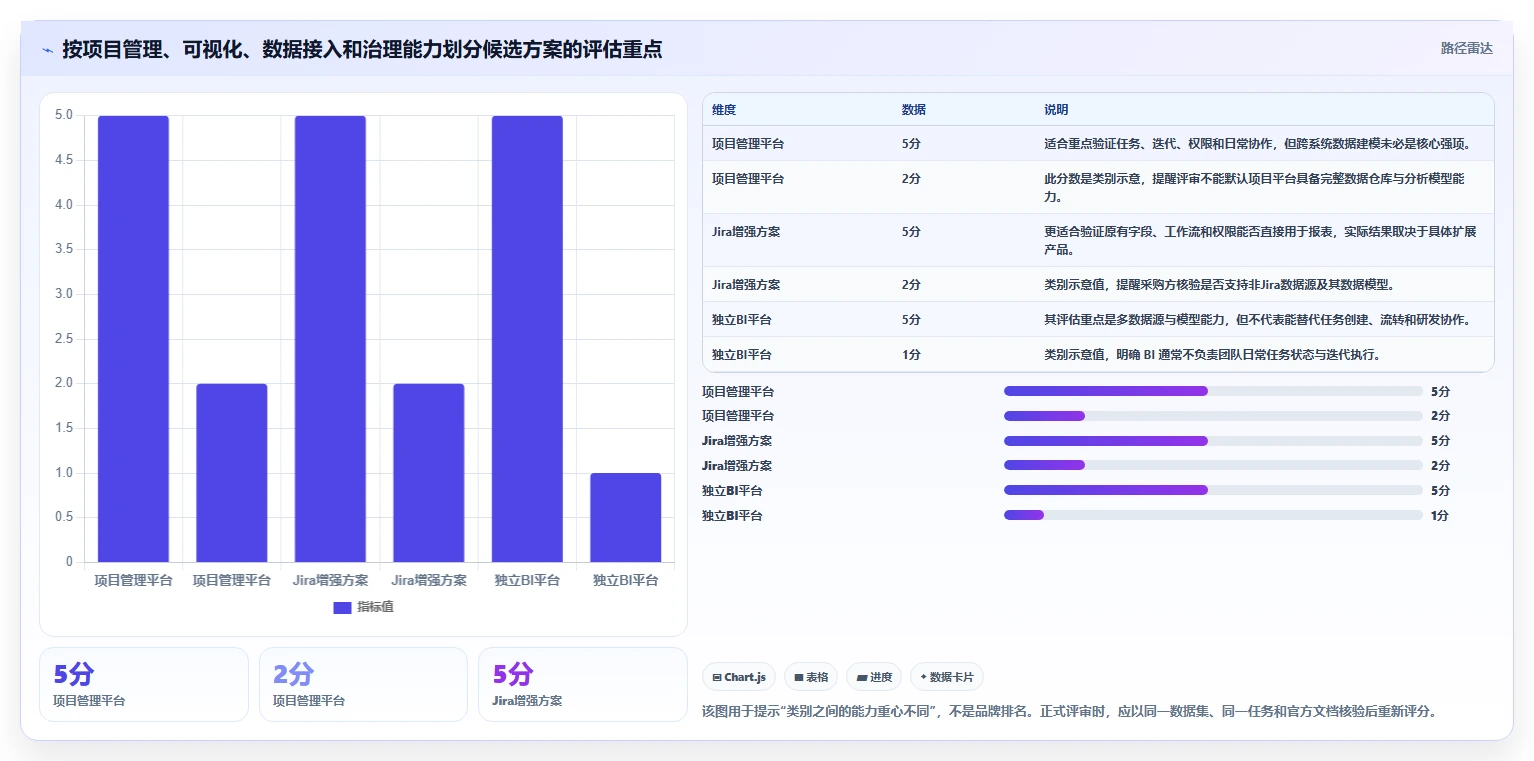This screenshot has height=761, width=1534.
Task: Click the 项目管理平台 chart bar reaching 5.0
Action: (133, 339)
